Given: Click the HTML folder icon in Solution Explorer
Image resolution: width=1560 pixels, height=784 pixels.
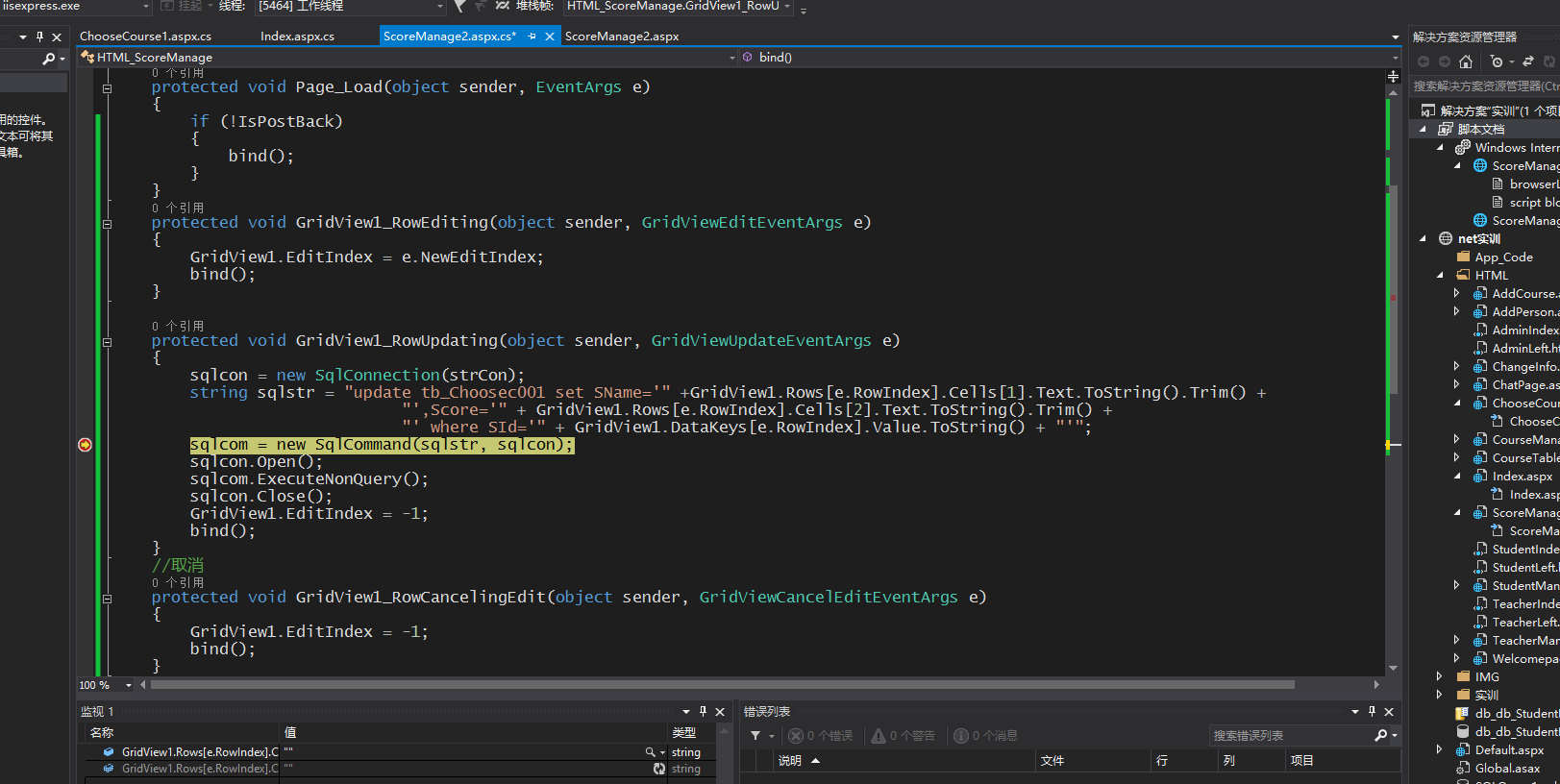Looking at the screenshot, I should click(1463, 275).
